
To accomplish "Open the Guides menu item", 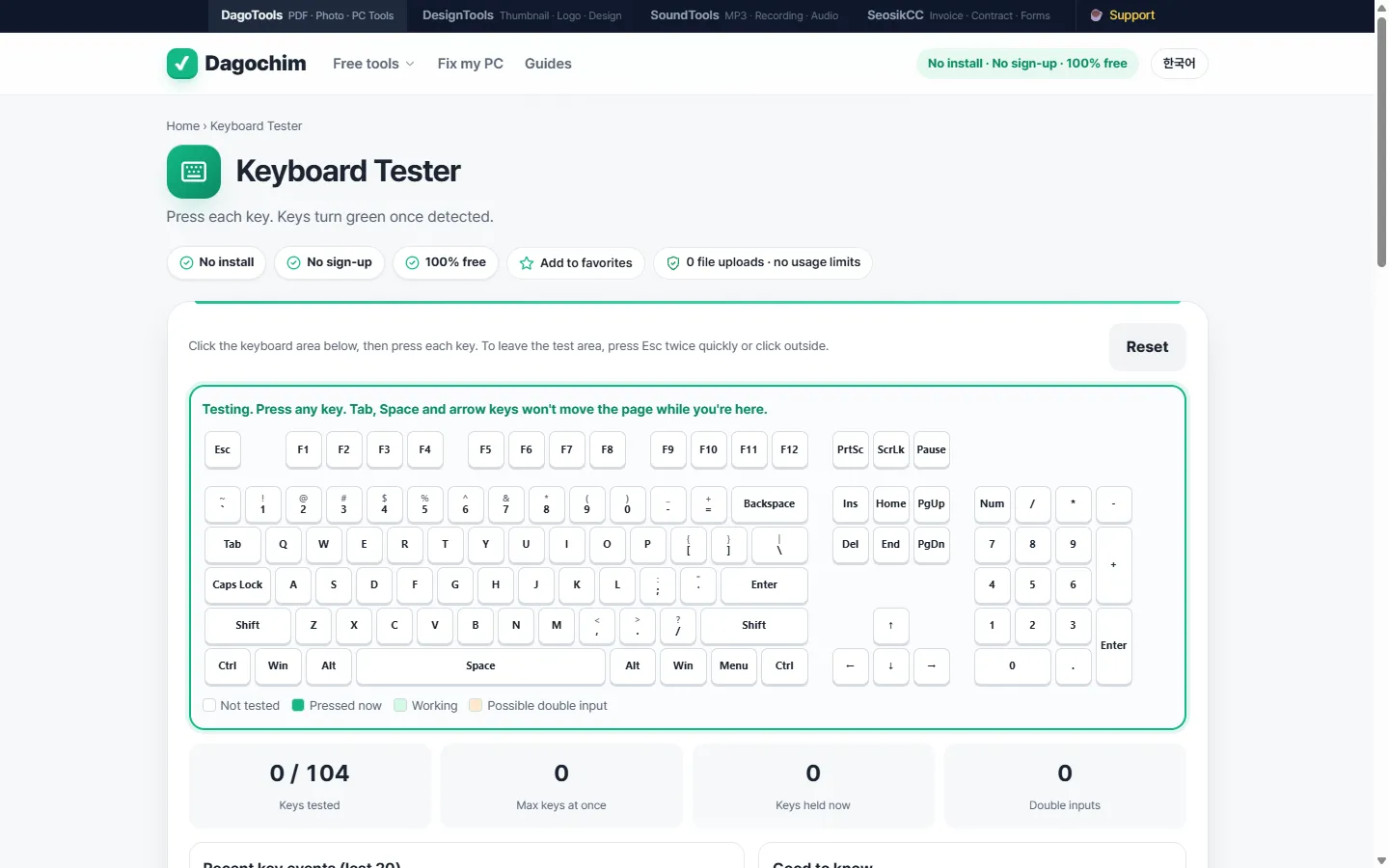I will pyautogui.click(x=548, y=64).
